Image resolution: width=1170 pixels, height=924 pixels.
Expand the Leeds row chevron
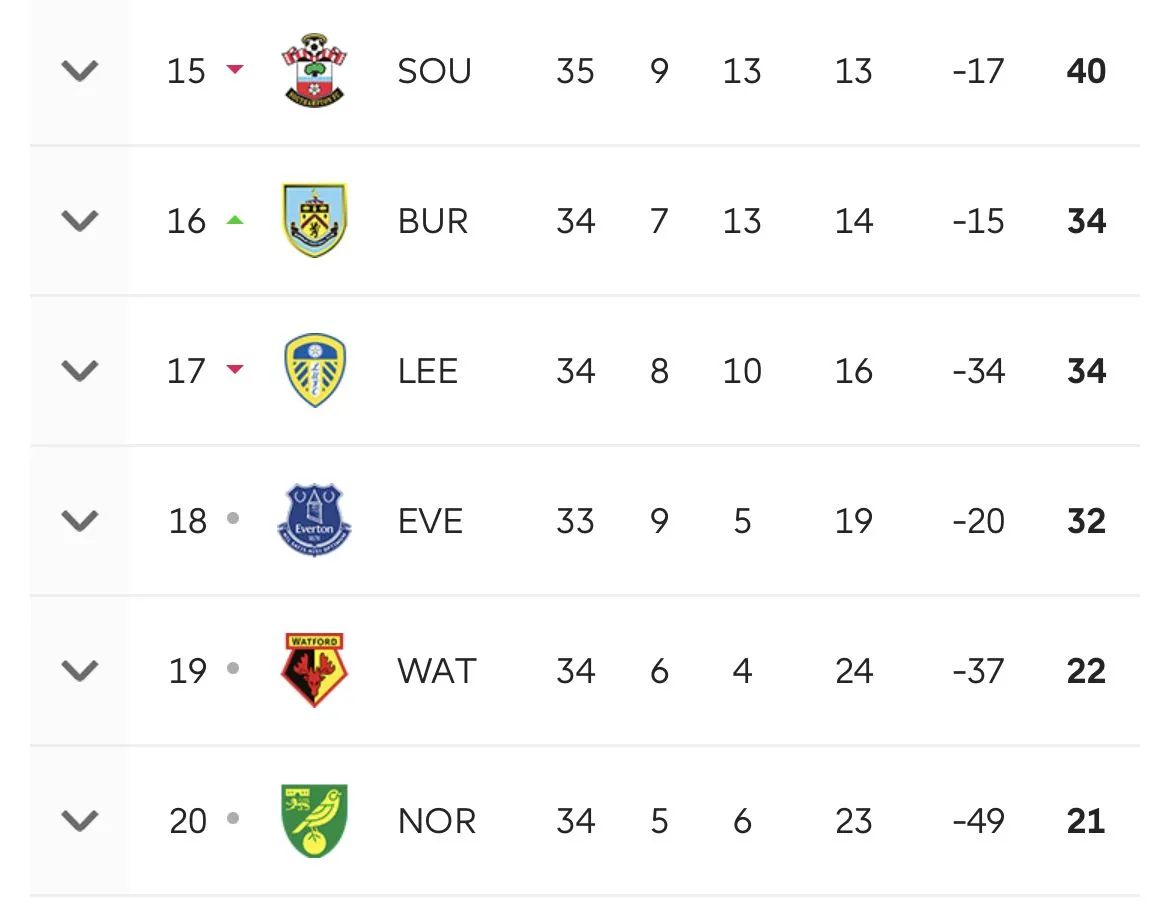80,371
